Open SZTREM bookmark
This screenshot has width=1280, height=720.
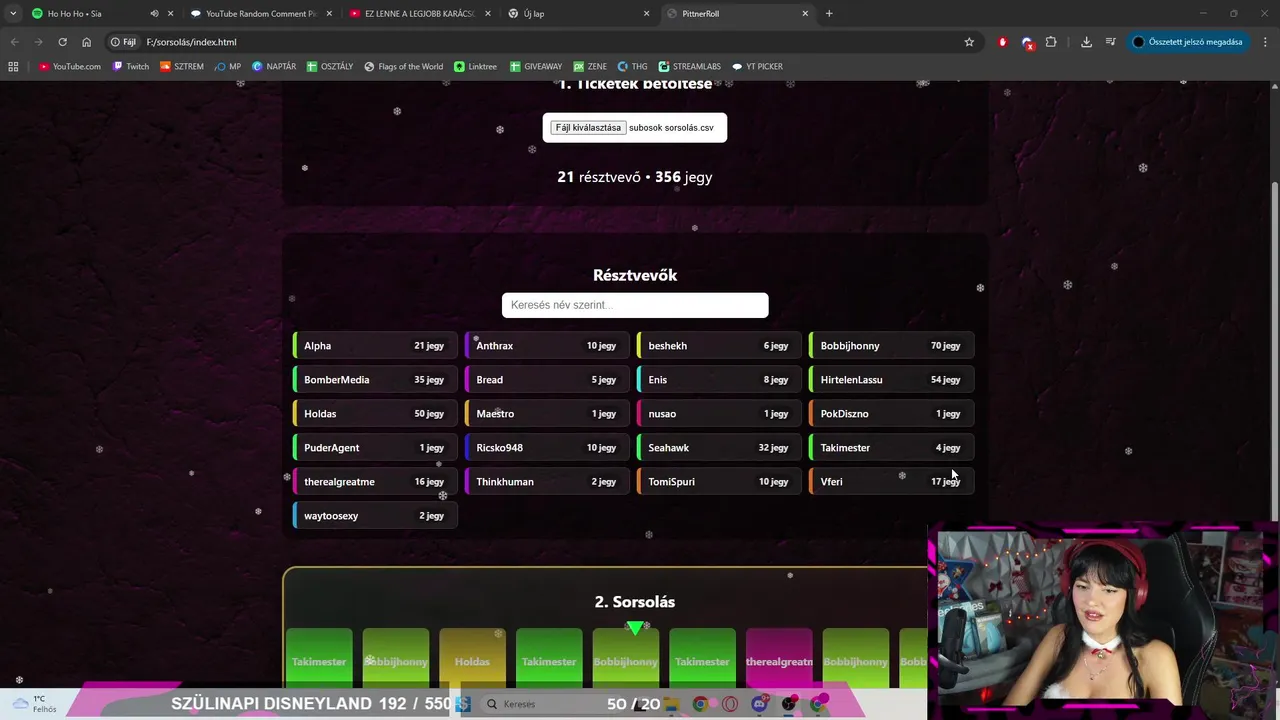tap(182, 66)
